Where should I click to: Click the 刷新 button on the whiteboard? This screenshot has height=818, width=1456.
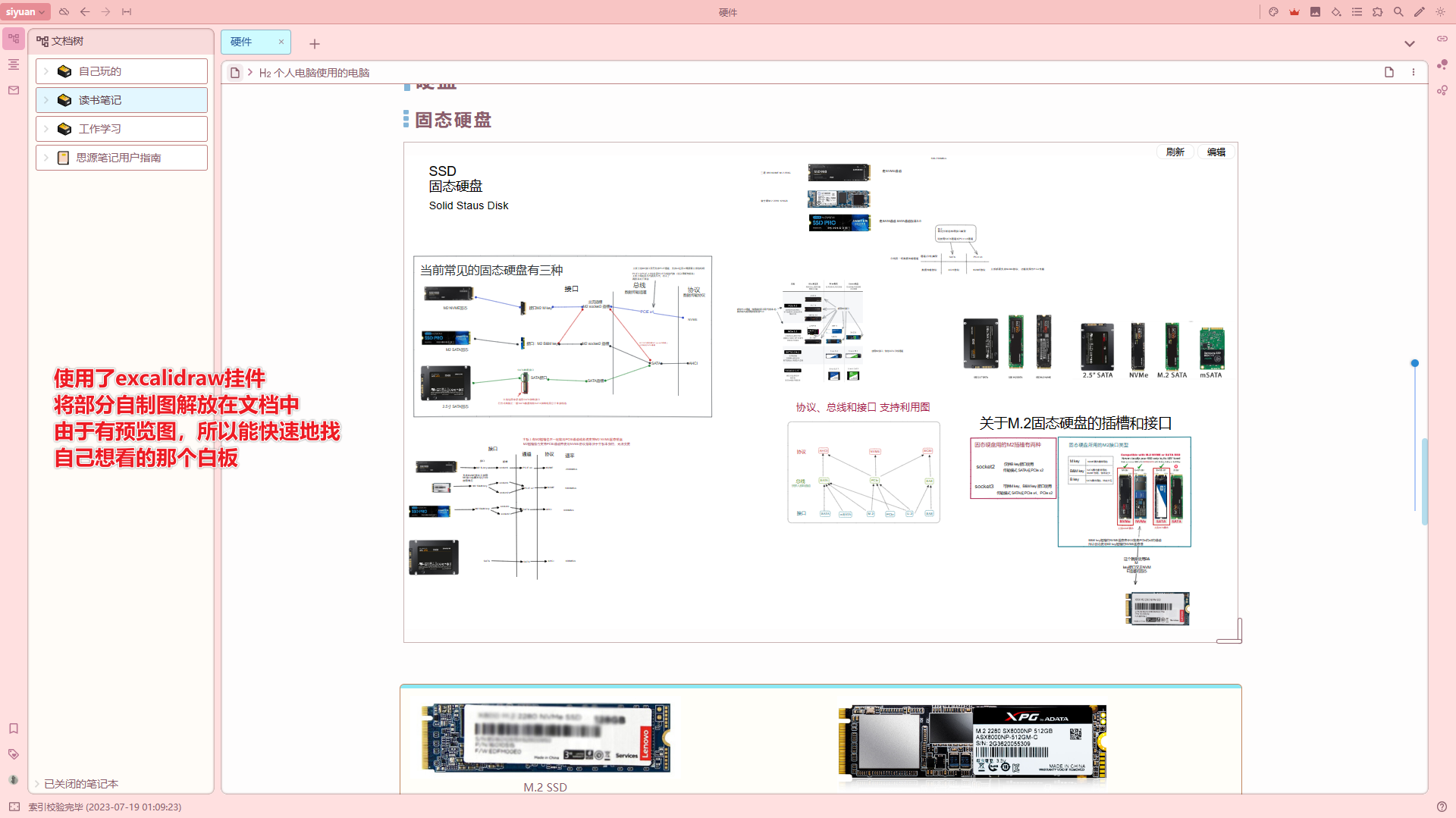(1175, 152)
